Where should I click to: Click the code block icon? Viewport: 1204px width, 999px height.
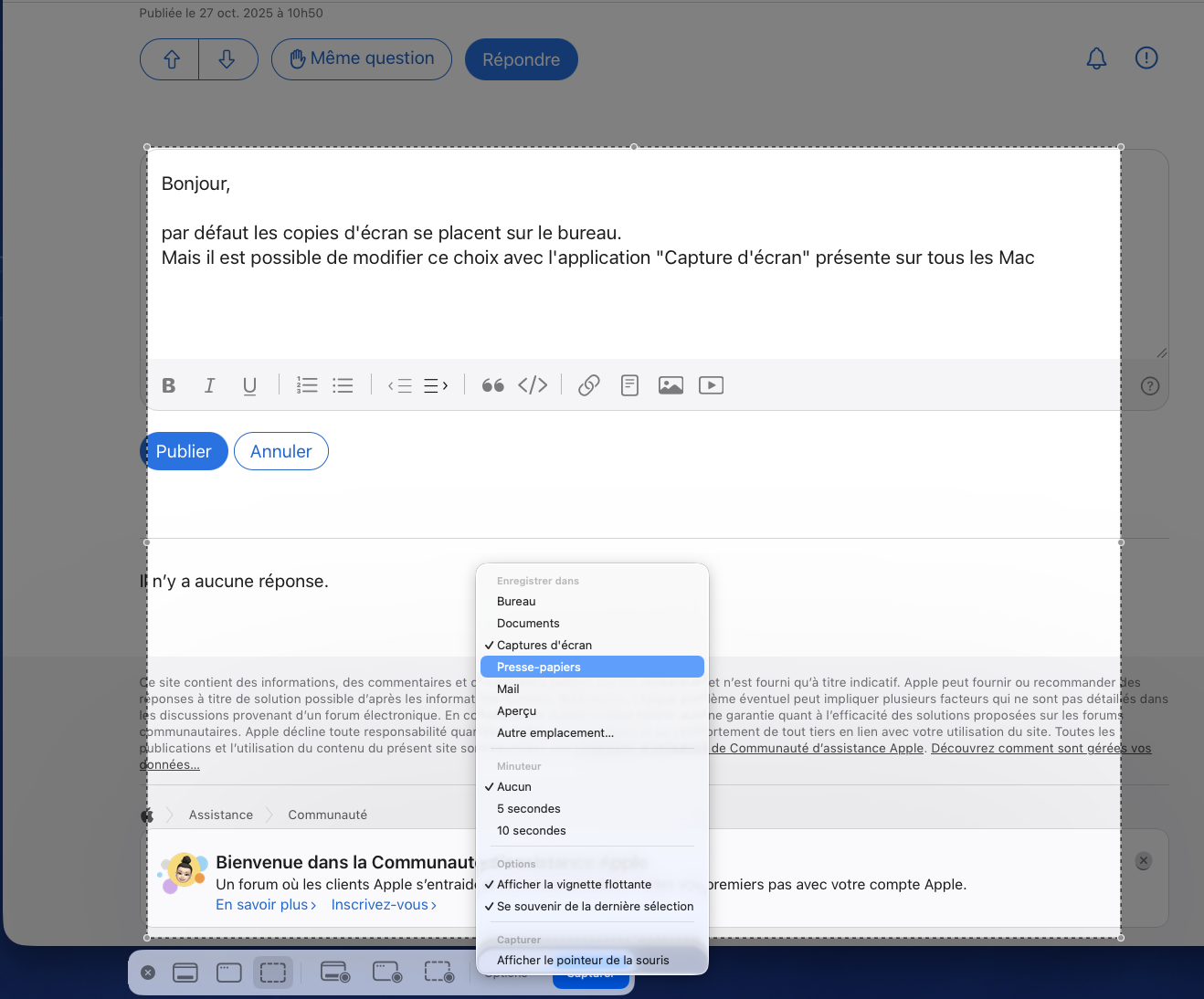533,385
